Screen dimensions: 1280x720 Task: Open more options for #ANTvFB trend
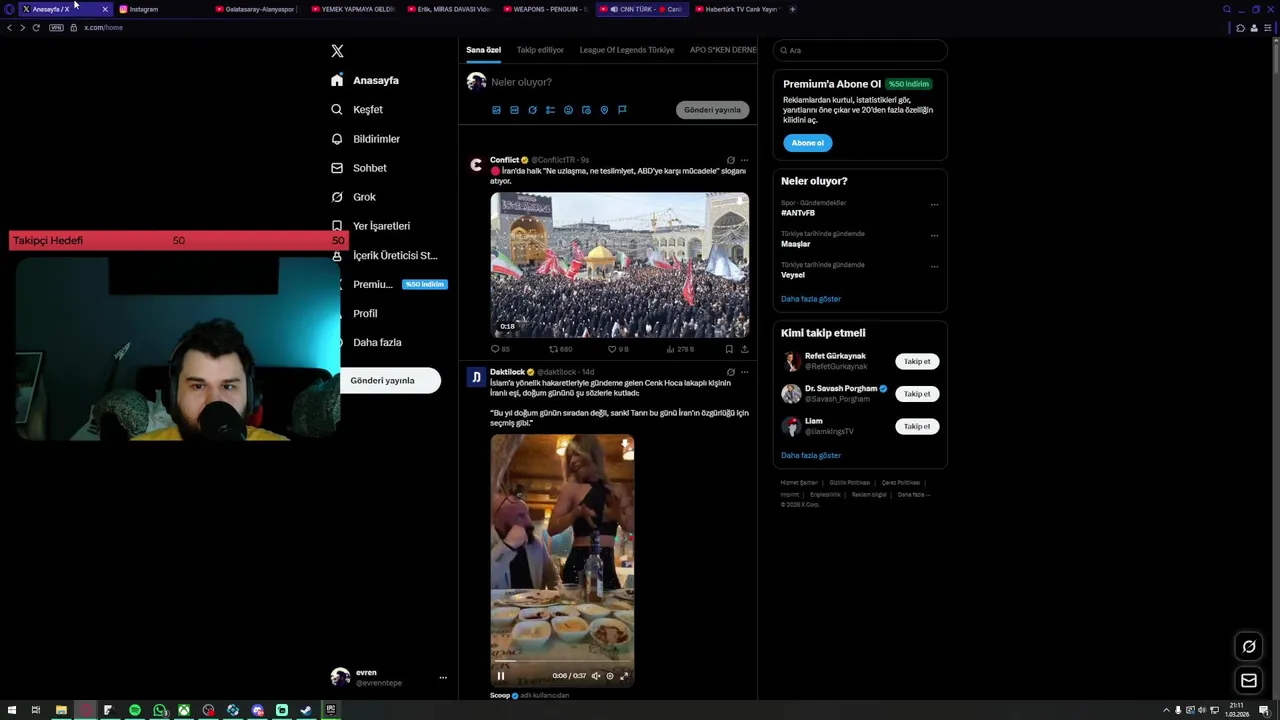[x=934, y=204]
